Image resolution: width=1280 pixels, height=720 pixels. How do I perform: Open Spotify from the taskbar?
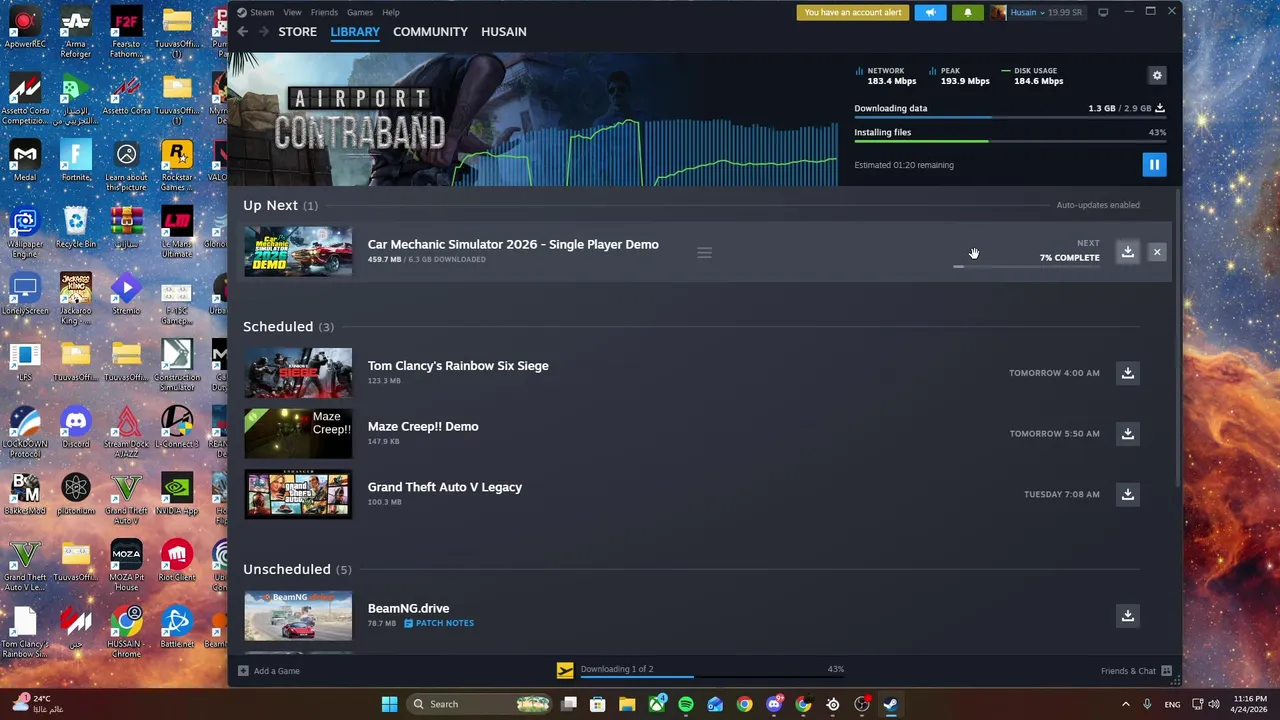coord(685,704)
